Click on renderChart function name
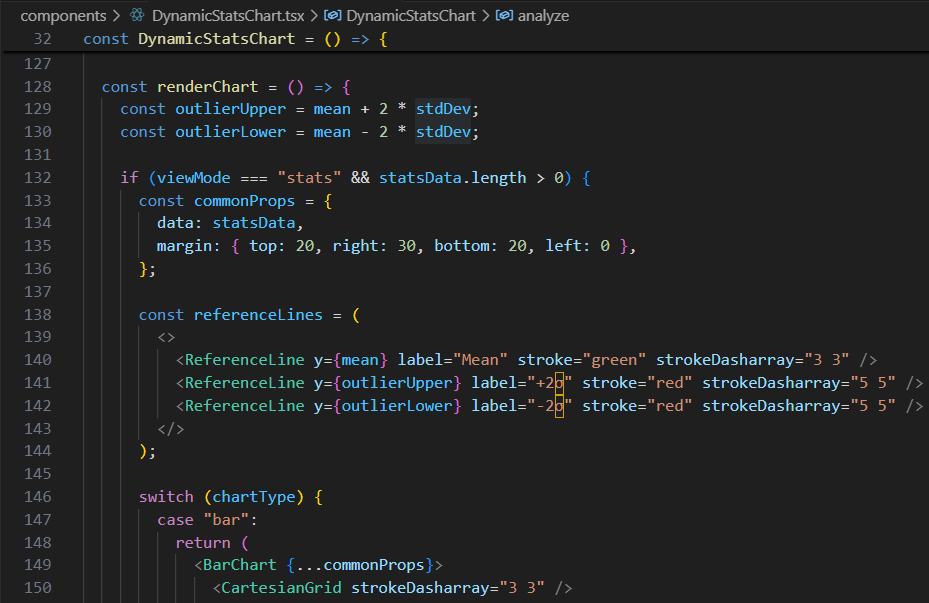This screenshot has width=929, height=603. point(207,86)
